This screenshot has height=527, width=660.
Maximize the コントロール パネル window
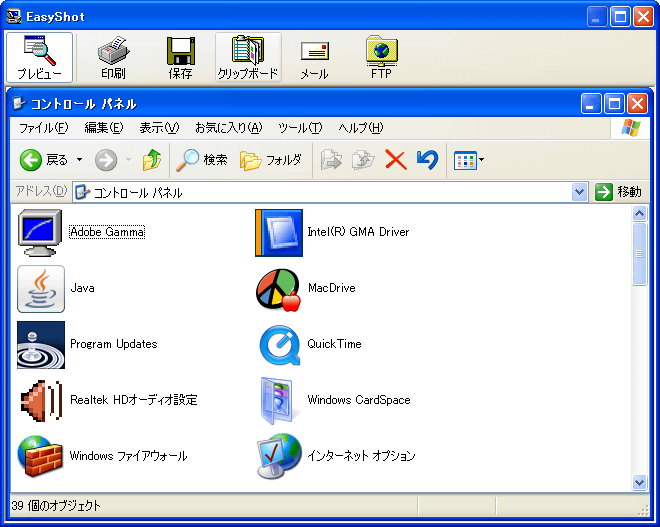pos(614,103)
